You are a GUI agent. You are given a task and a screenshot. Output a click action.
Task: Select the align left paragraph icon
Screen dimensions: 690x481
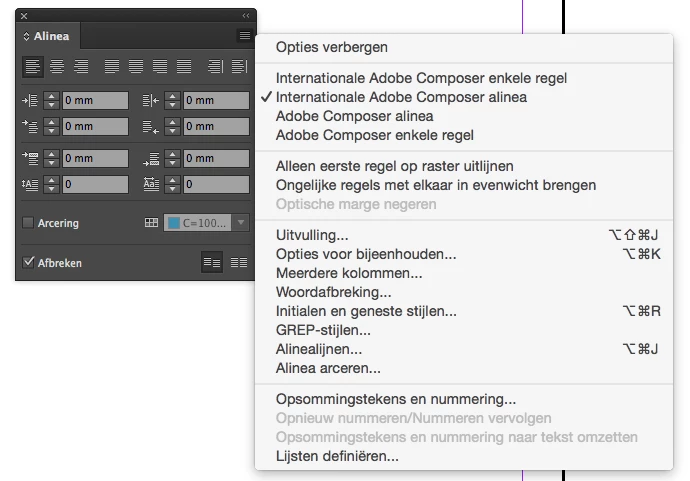tap(33, 67)
